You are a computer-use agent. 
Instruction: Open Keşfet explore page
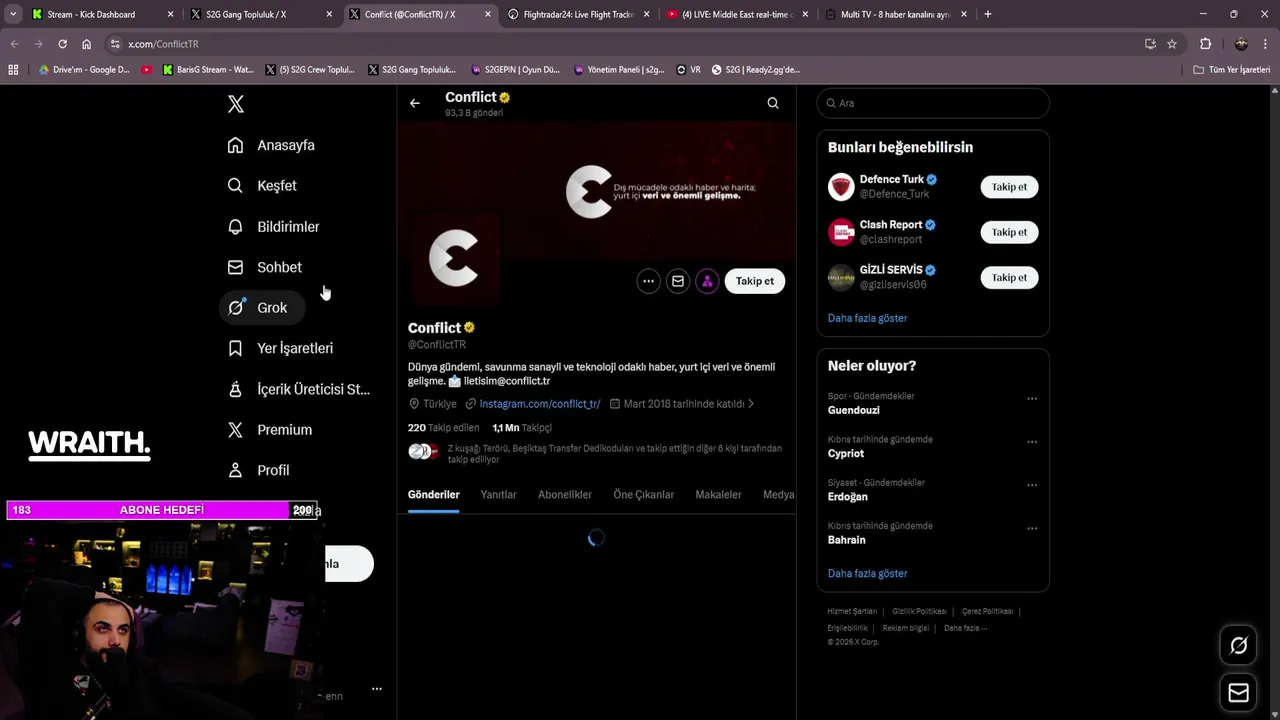point(262,186)
